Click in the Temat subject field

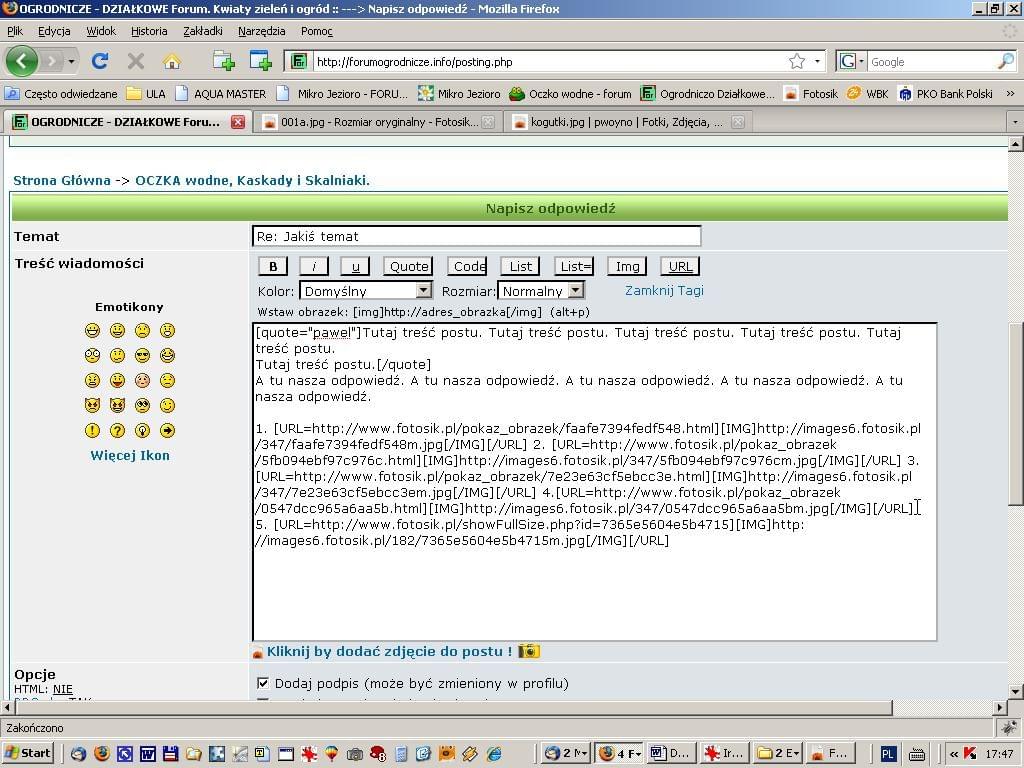pyautogui.click(x=477, y=236)
